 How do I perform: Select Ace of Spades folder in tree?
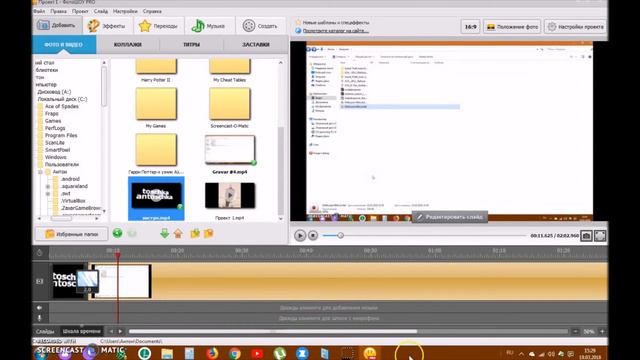tap(62, 106)
